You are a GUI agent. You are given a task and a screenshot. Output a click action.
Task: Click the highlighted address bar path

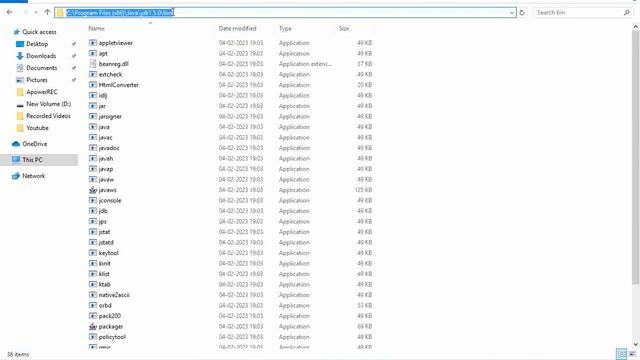point(120,13)
